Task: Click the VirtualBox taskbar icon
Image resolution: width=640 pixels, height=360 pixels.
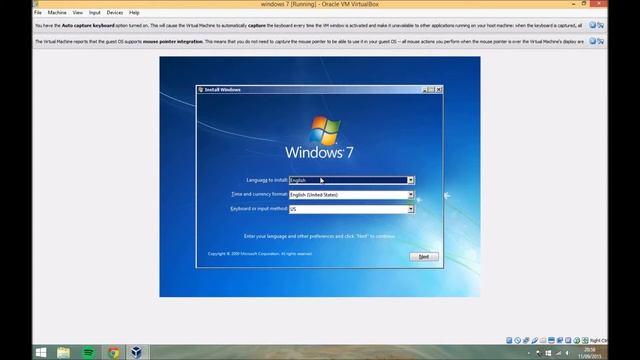Action: click(136, 352)
